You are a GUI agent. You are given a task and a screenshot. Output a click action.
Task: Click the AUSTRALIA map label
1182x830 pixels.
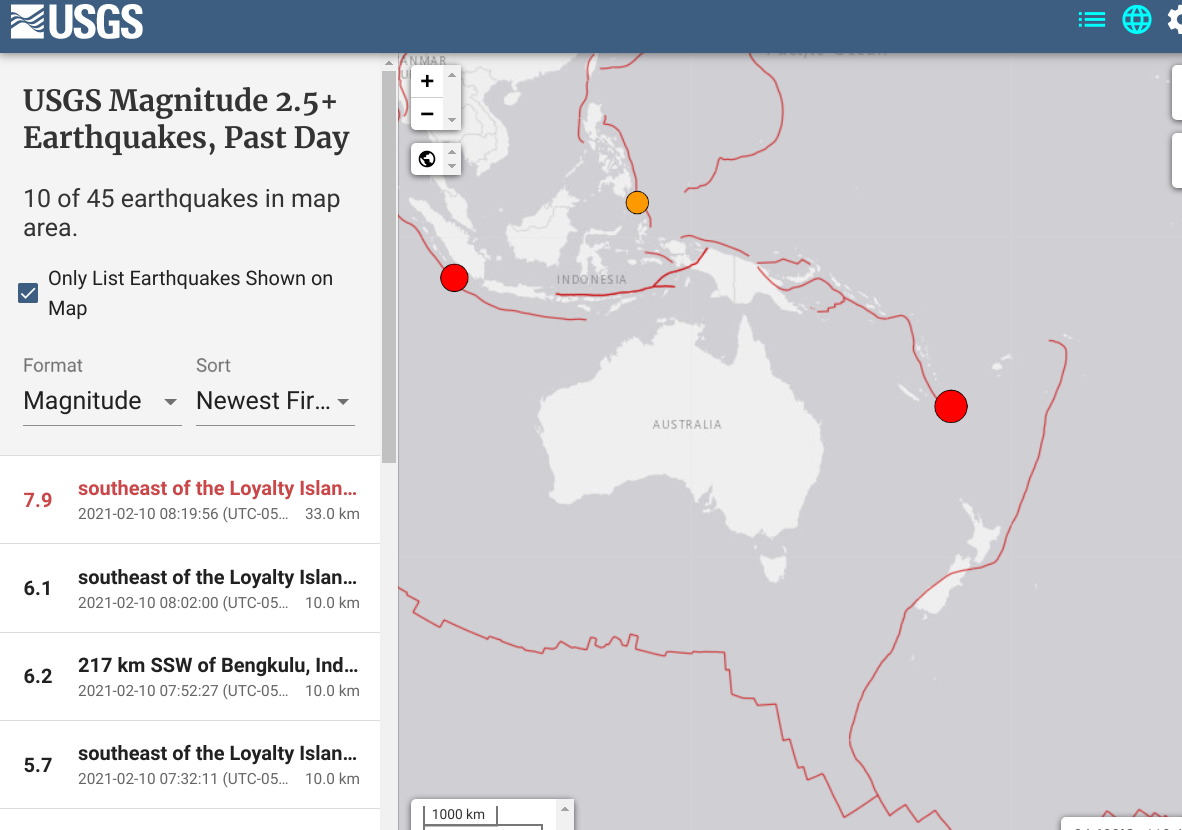tap(687, 424)
